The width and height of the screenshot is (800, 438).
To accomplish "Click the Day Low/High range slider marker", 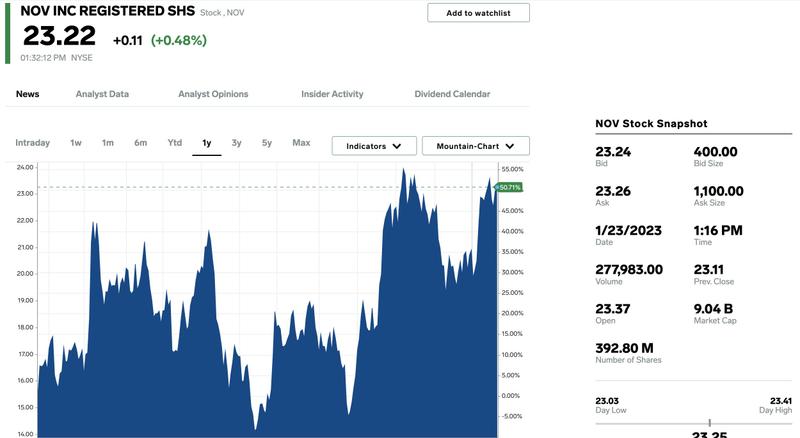I will 710,423.
